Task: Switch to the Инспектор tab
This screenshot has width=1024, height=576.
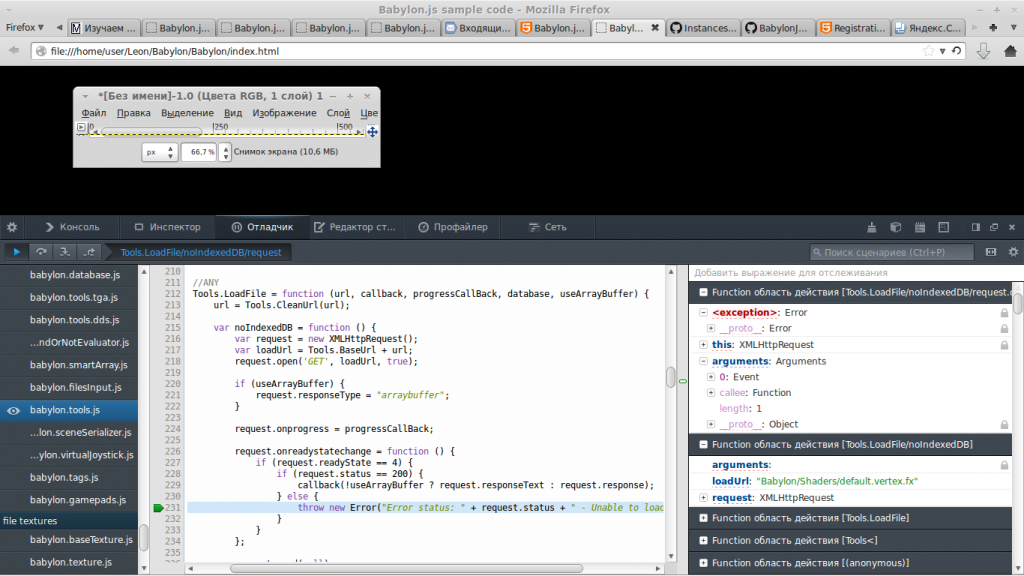Action: (167, 227)
